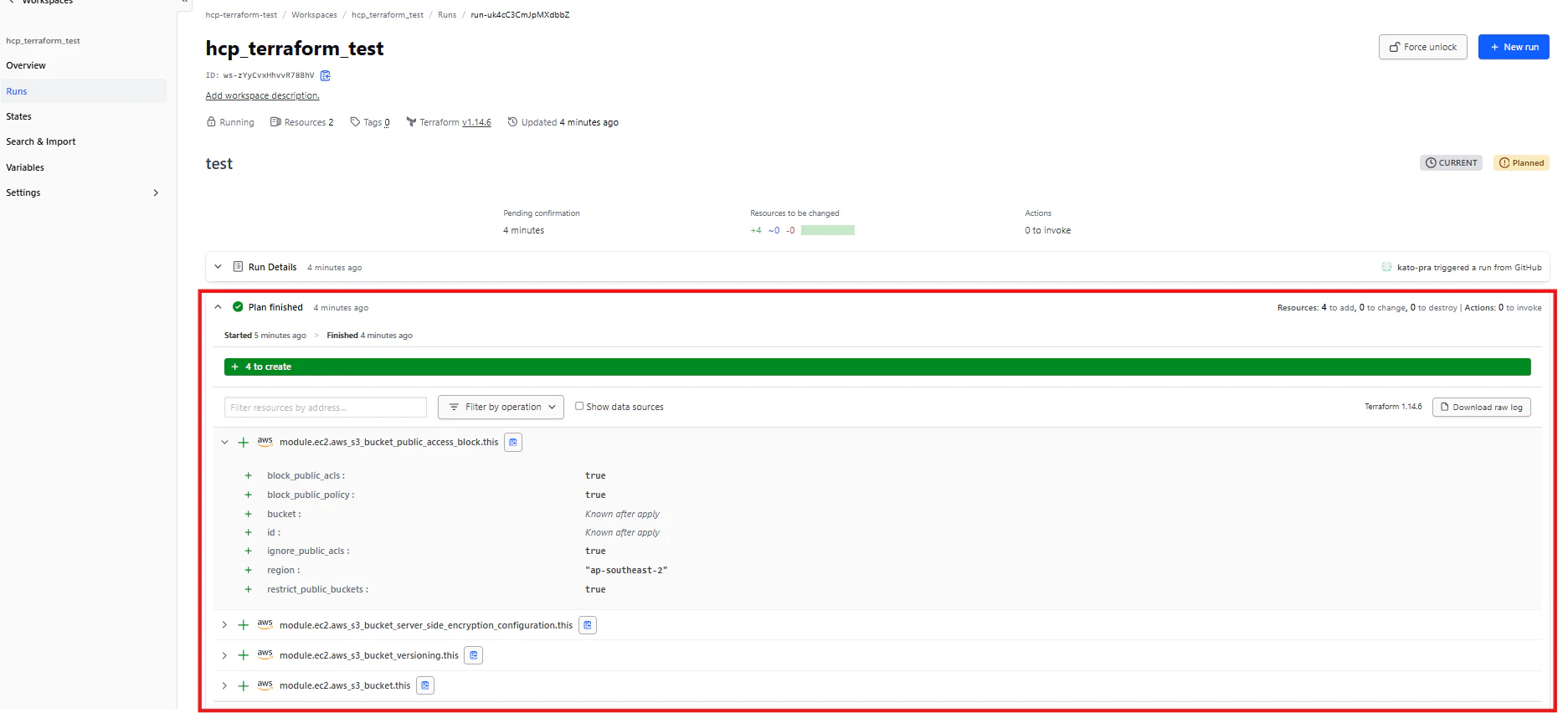Viewport: 1568px width, 713px height.
Task: Expand the Settings sidebar submenu
Action: pyautogui.click(x=156, y=192)
